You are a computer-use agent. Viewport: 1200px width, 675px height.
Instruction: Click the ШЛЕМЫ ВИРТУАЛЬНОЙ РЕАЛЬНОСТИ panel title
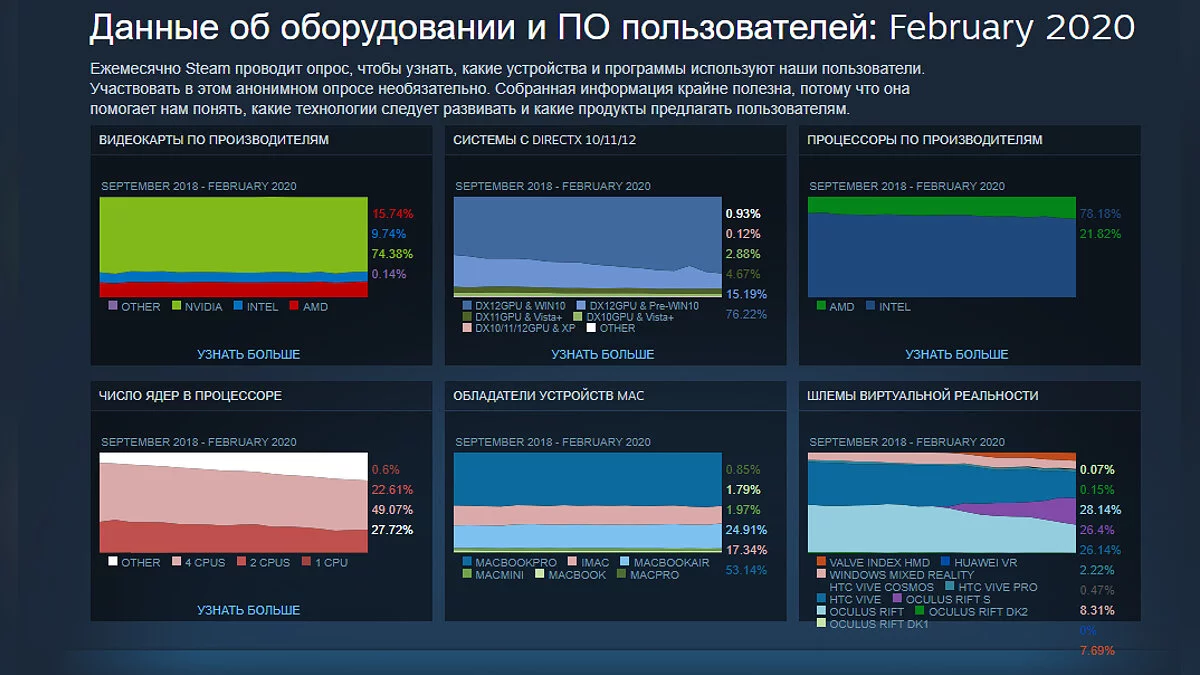922,396
